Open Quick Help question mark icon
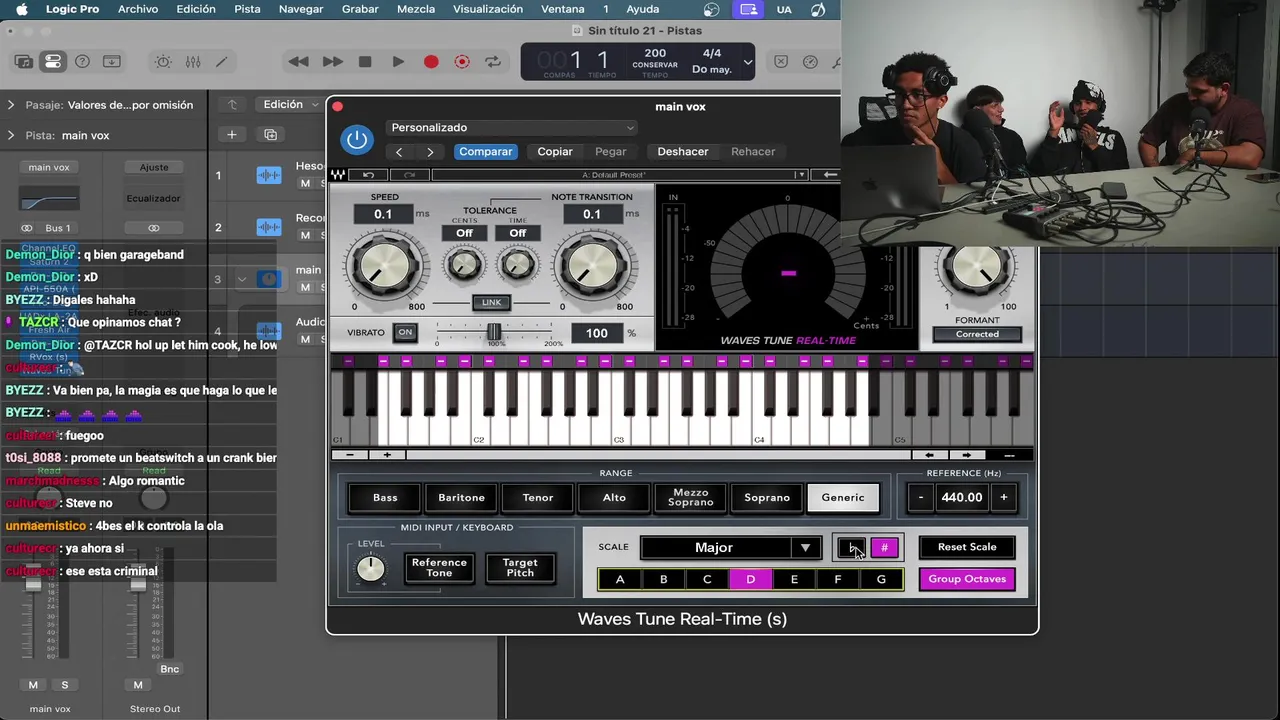The height and width of the screenshot is (720, 1280). coord(82,61)
